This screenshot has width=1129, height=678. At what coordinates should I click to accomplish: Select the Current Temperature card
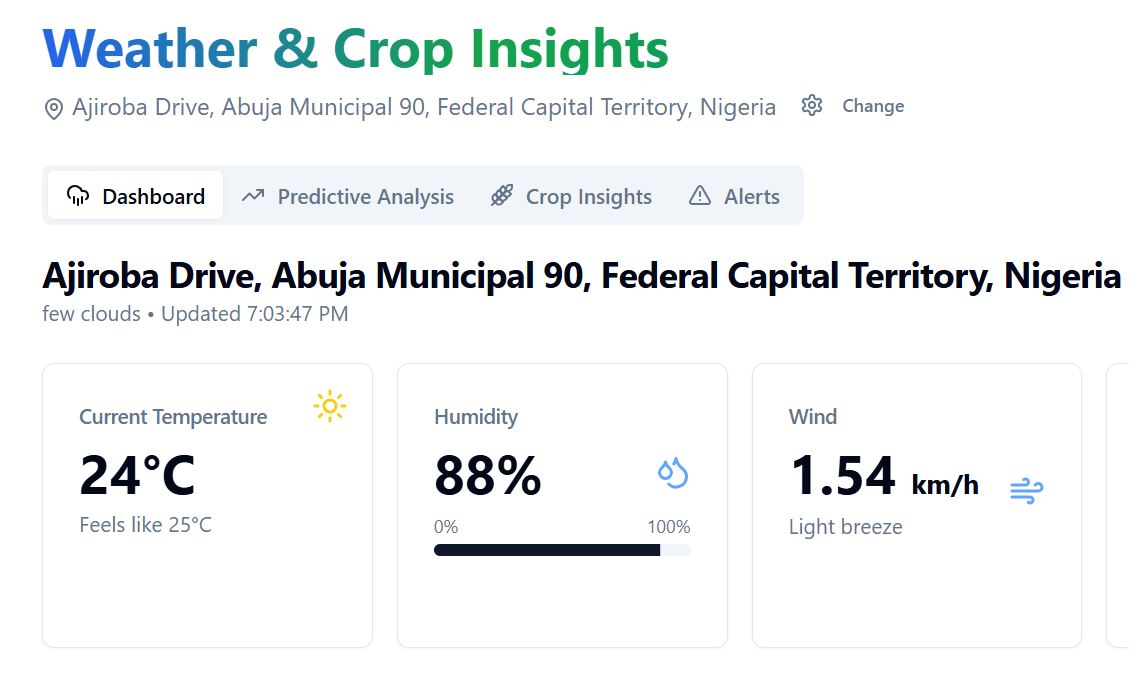click(207, 505)
